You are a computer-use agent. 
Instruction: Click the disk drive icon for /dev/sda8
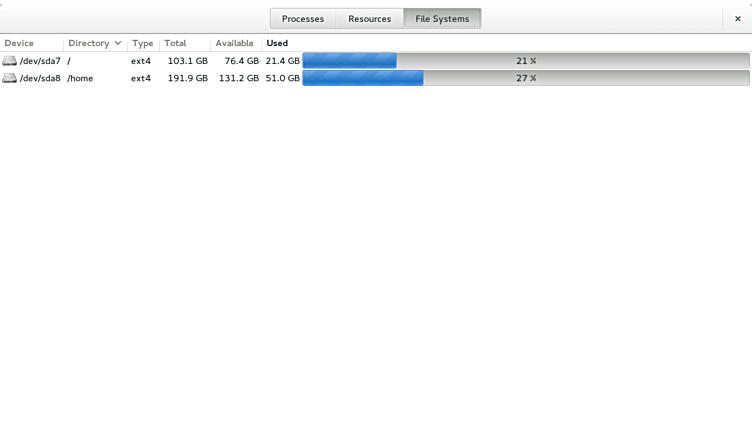coord(10,78)
